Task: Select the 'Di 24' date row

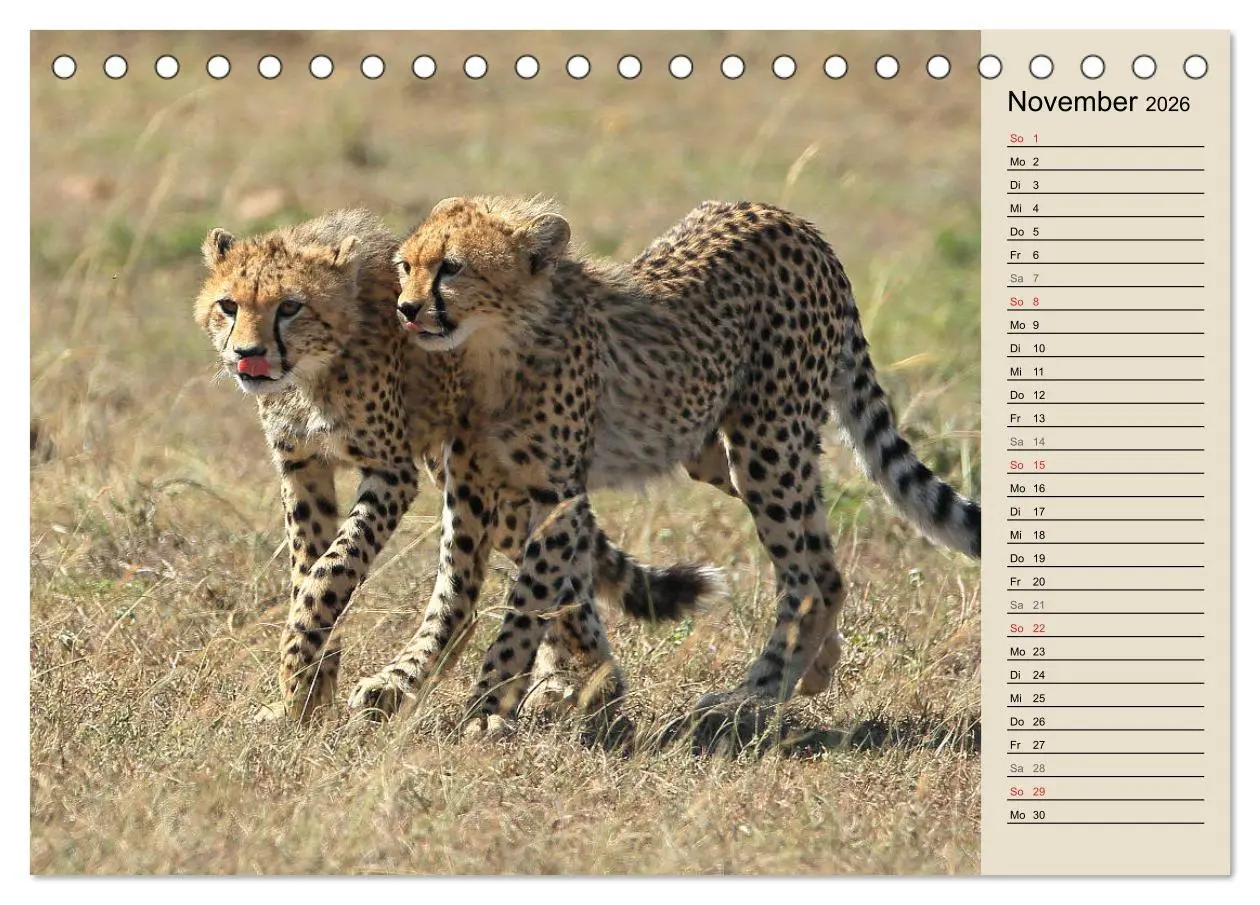Action: [x=1105, y=675]
